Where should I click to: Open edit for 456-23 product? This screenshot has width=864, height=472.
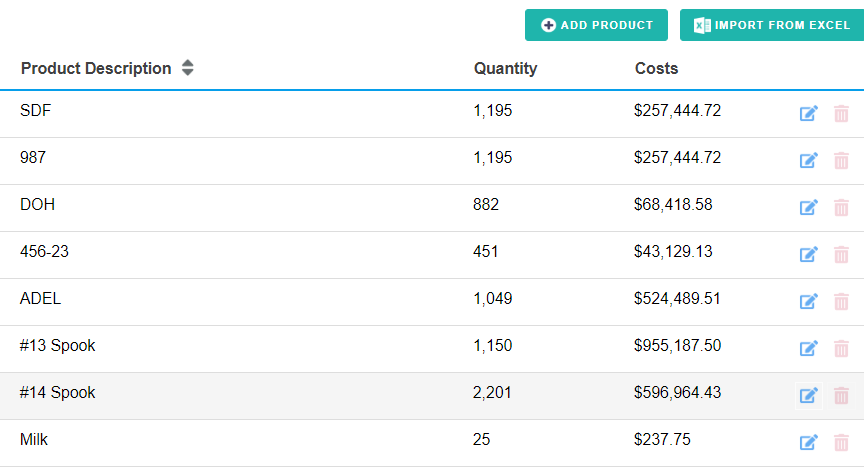pos(808,254)
